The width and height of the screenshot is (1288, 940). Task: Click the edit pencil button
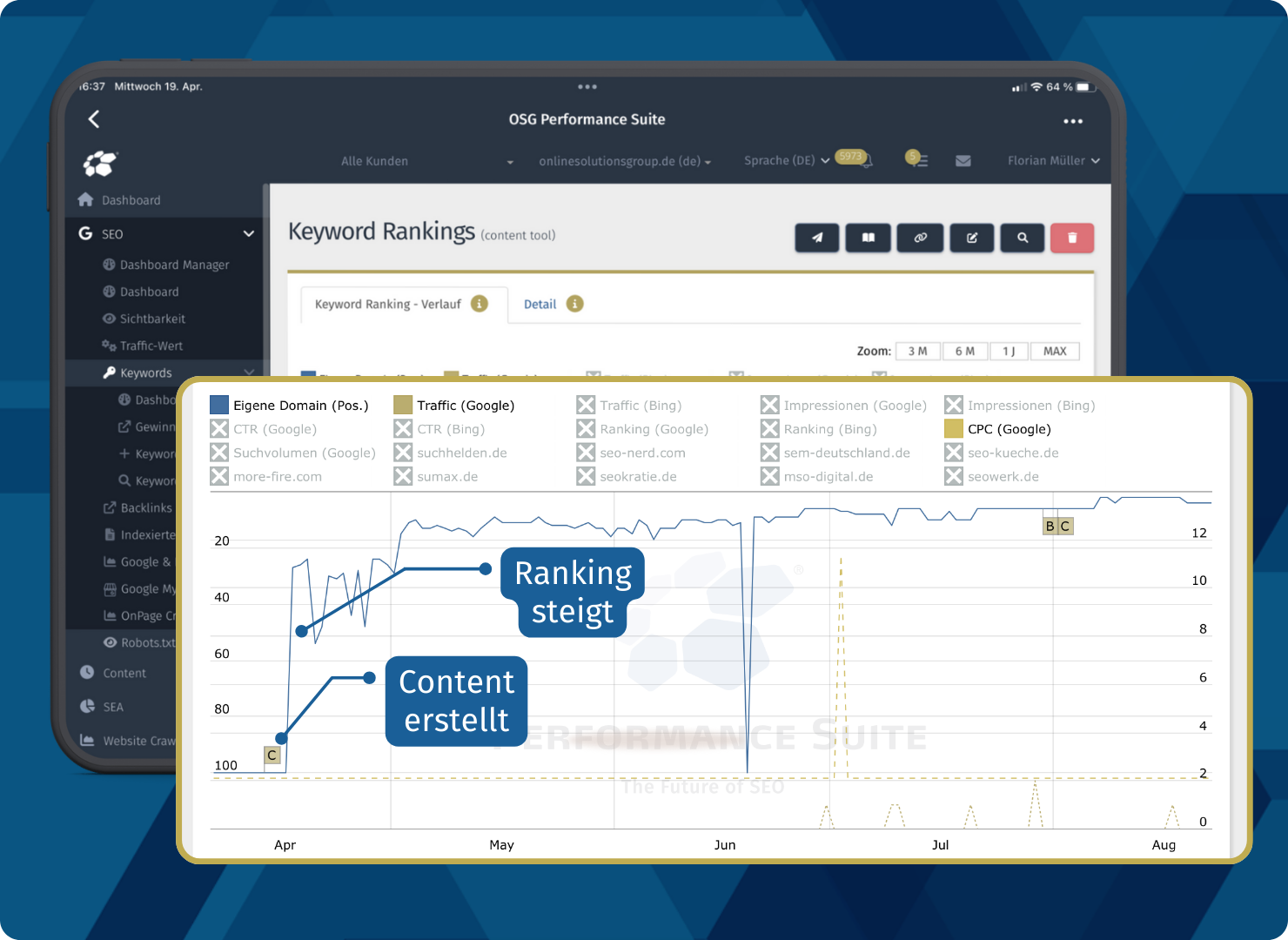coord(972,238)
